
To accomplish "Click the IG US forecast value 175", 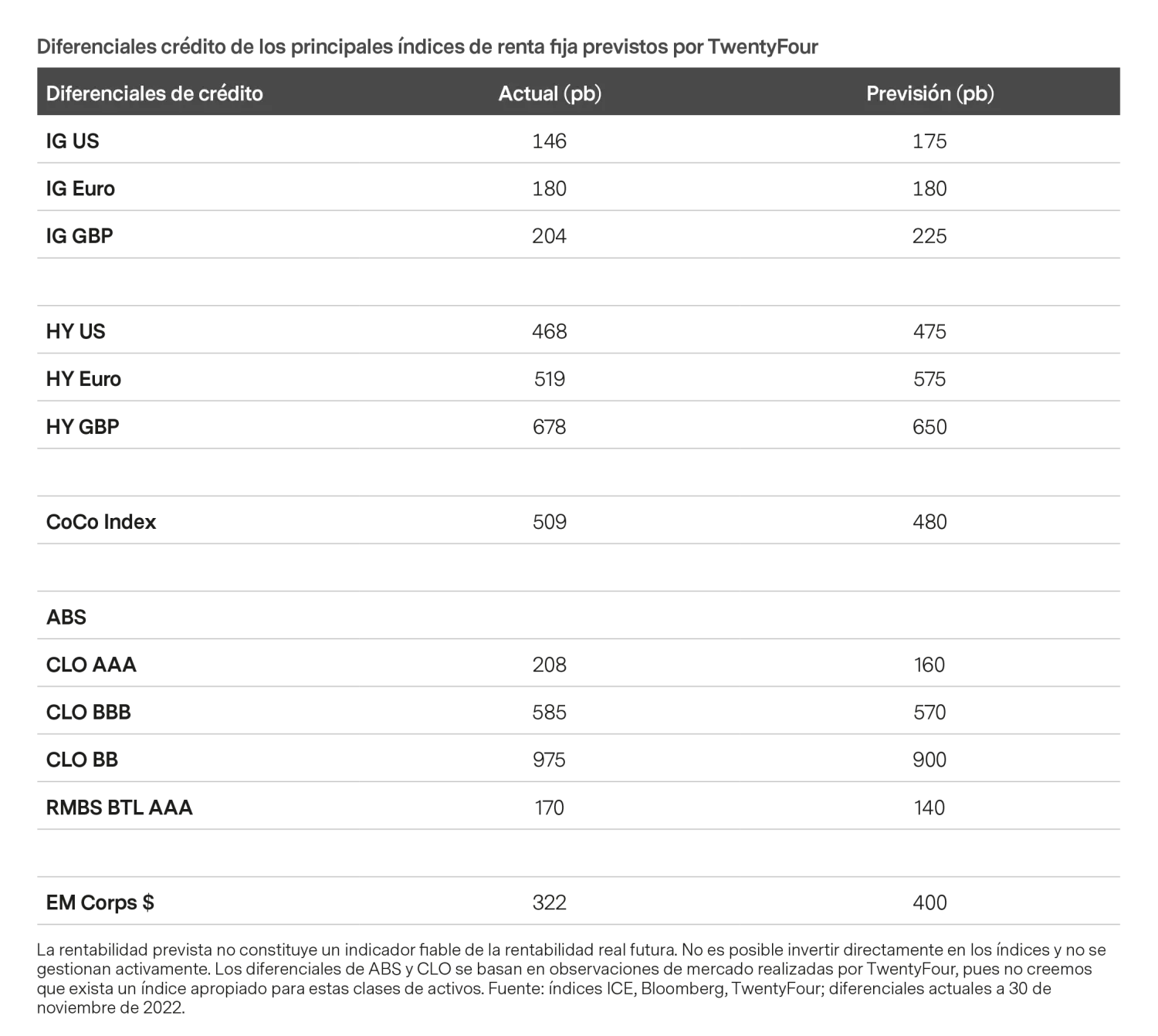I will (x=929, y=141).
